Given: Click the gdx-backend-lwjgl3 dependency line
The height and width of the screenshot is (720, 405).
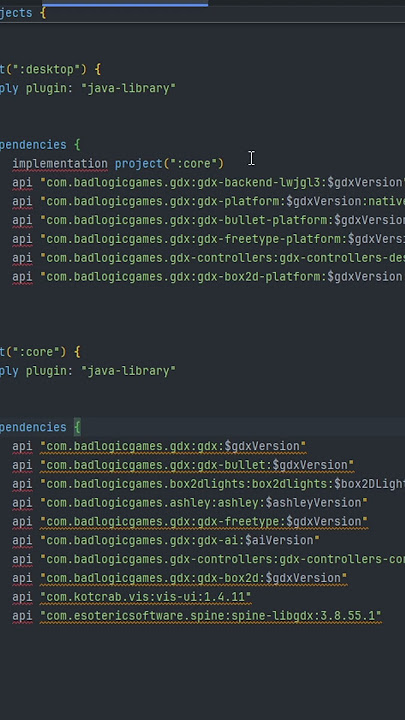Looking at the screenshot, I should 208,182.
